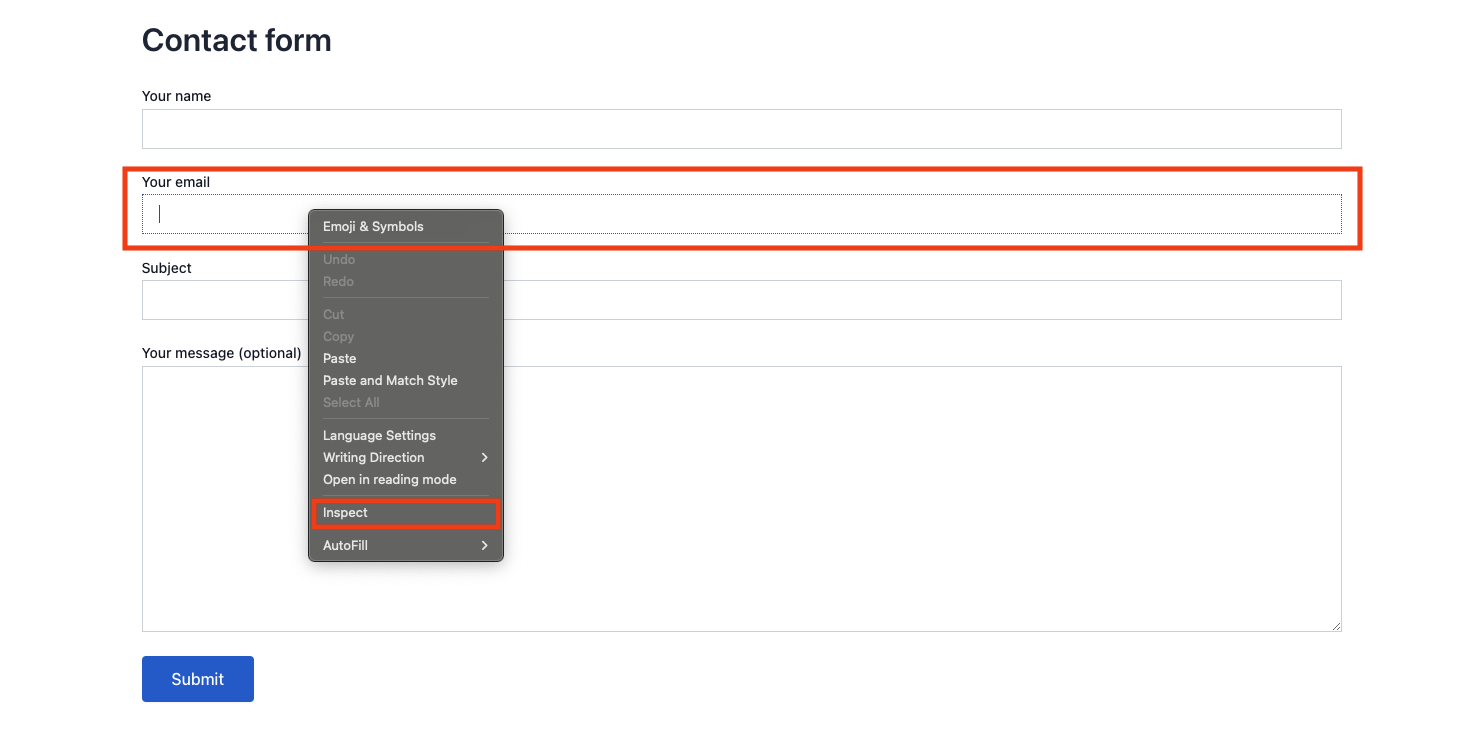Click the Writing Direction submenu chevron arrow

point(485,457)
